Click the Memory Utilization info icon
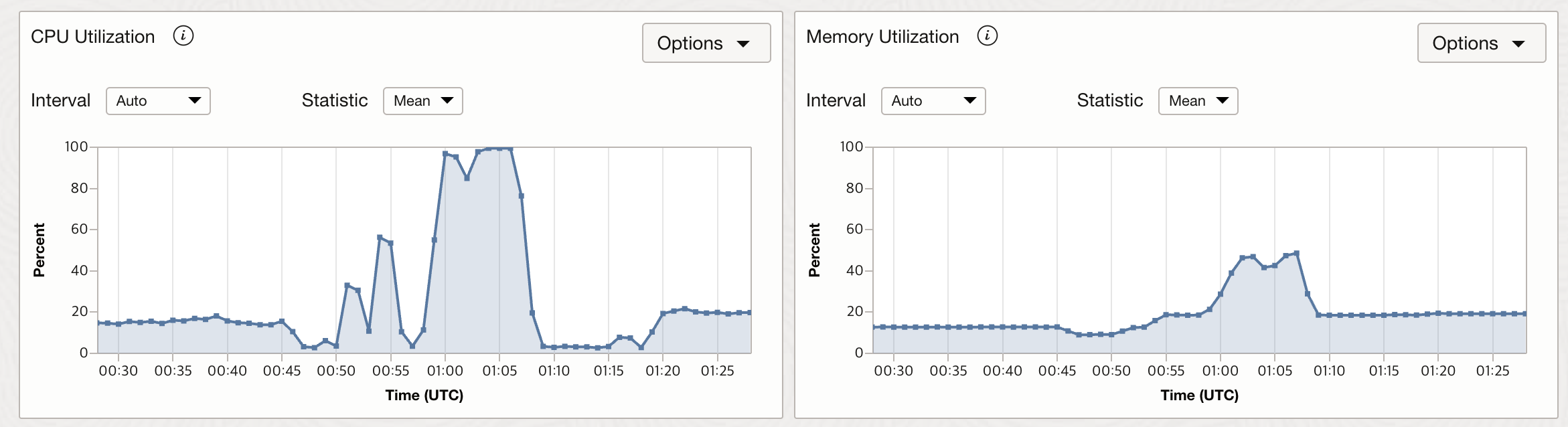The image size is (1568, 427). [x=987, y=35]
